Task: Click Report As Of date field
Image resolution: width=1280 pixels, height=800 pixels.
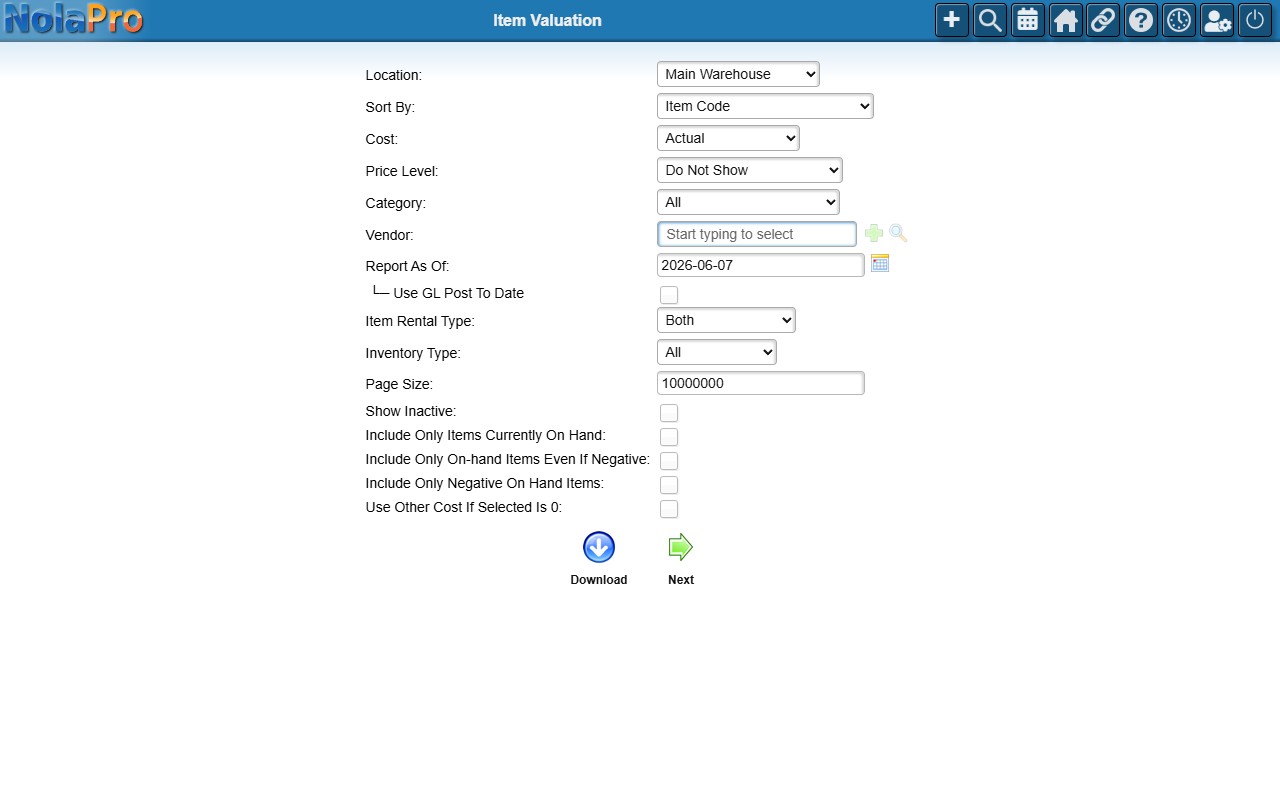Action: [761, 265]
